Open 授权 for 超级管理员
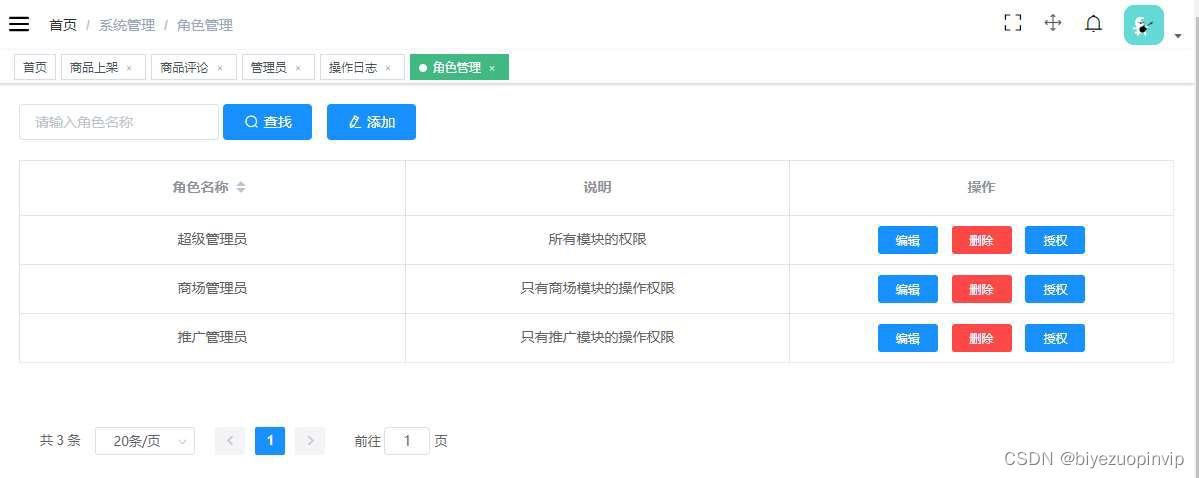 1054,240
